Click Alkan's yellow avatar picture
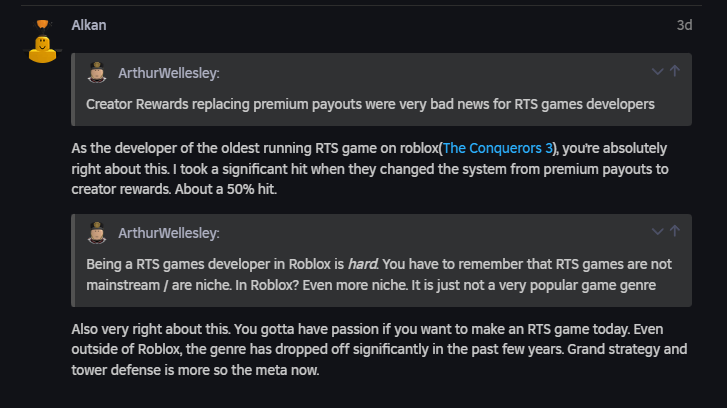 click(x=42, y=44)
